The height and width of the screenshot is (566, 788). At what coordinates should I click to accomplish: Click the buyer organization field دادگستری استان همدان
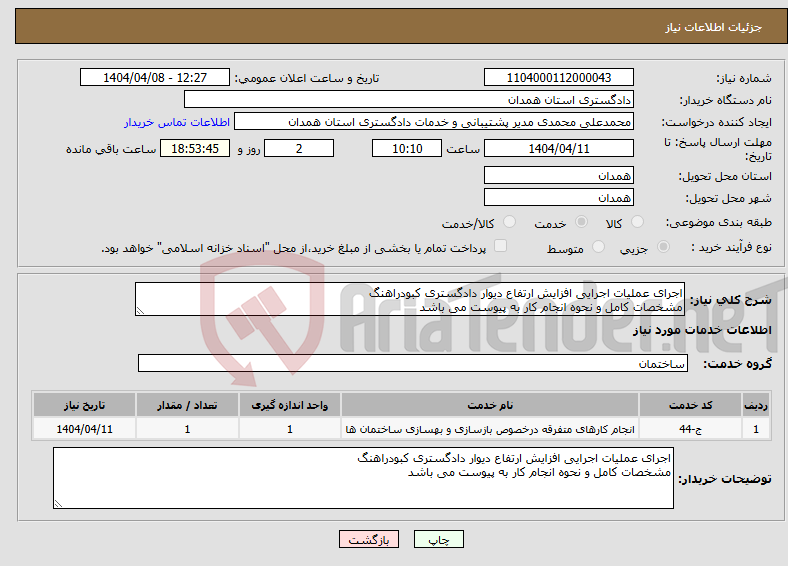[x=409, y=100]
